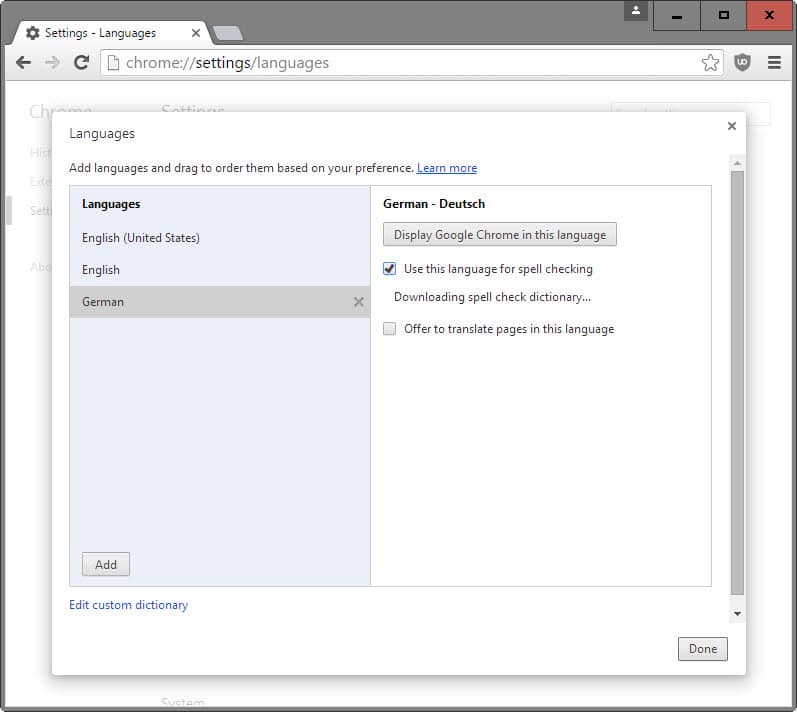Click the Add language button
This screenshot has height=712, width=797.
point(106,564)
